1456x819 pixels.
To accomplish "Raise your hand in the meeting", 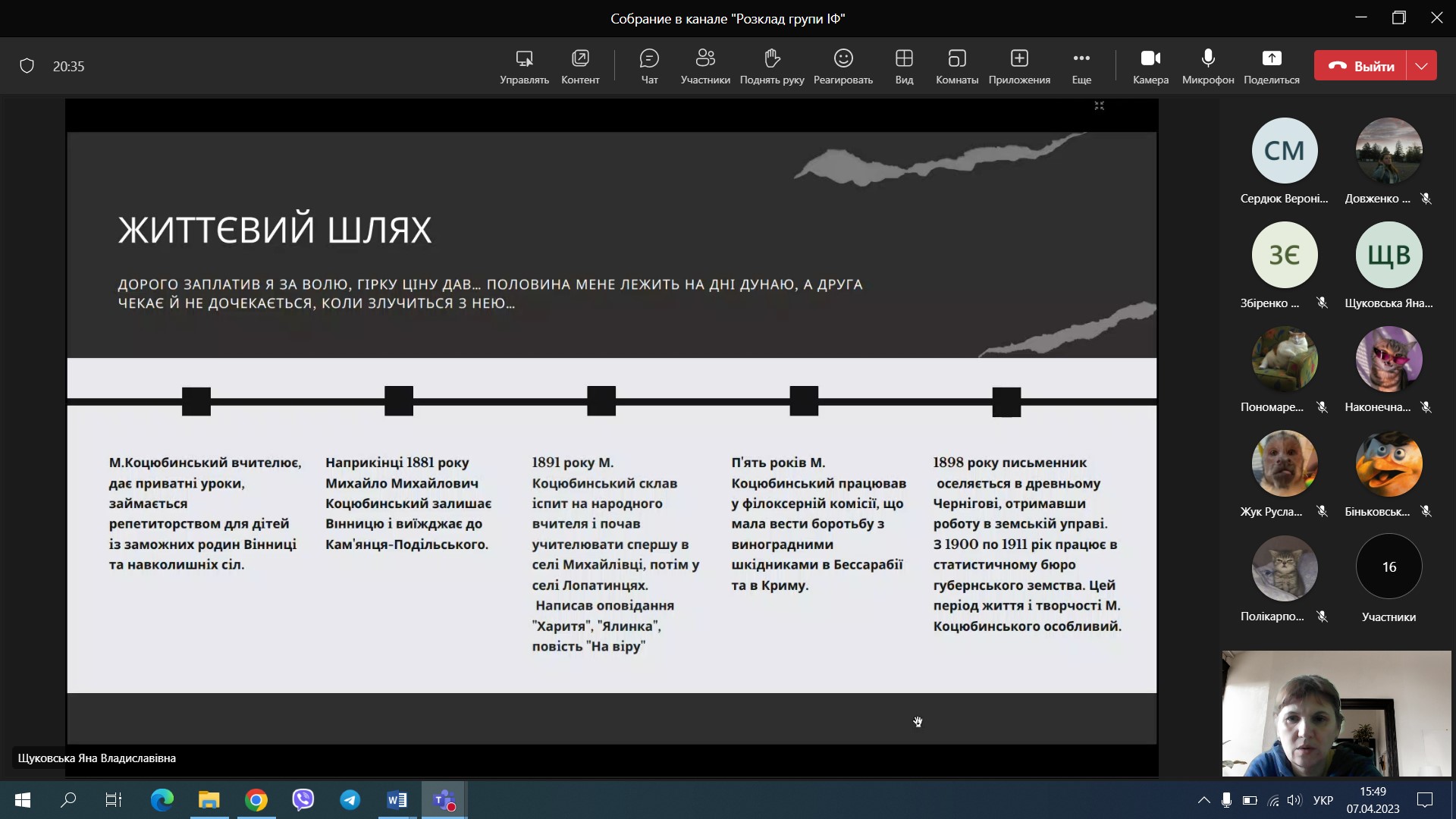I will pyautogui.click(x=771, y=59).
